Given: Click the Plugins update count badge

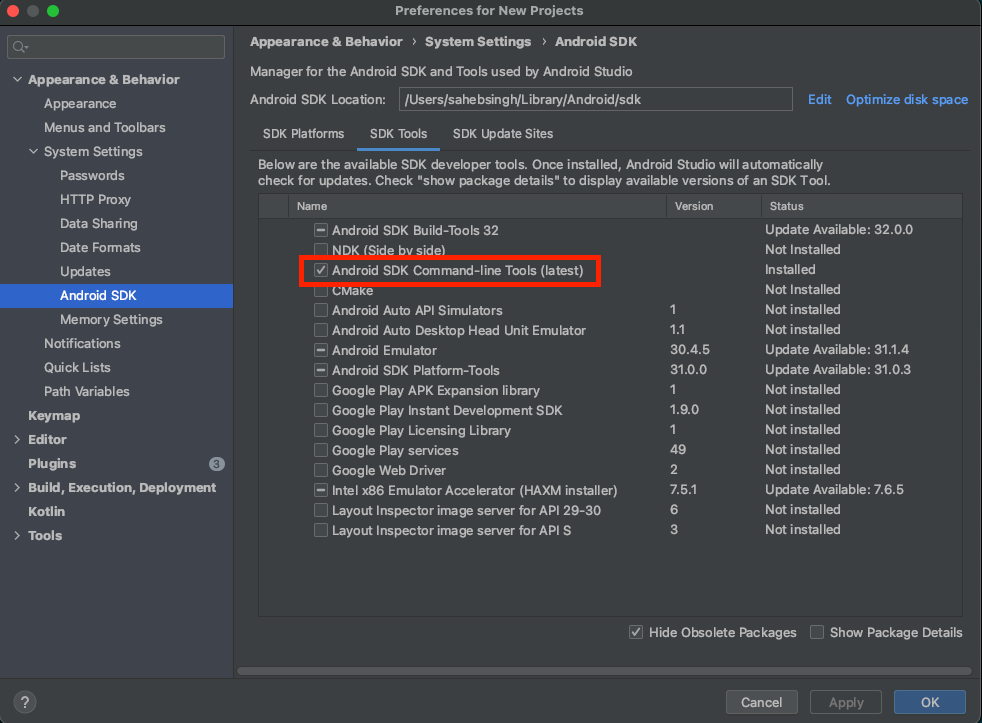Looking at the screenshot, I should tap(217, 464).
